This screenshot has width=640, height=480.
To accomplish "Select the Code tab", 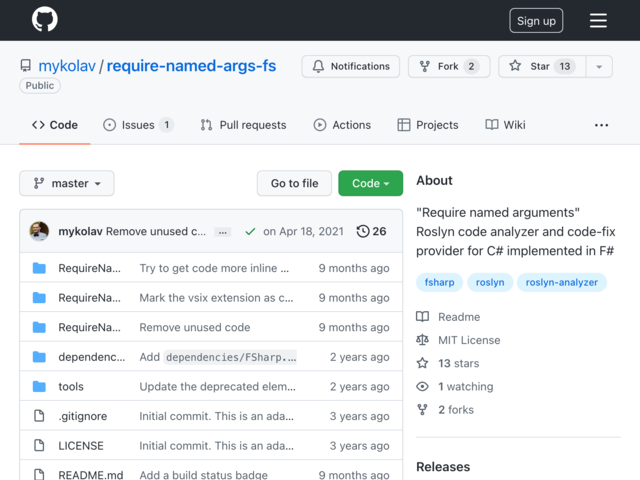I will click(x=55, y=125).
